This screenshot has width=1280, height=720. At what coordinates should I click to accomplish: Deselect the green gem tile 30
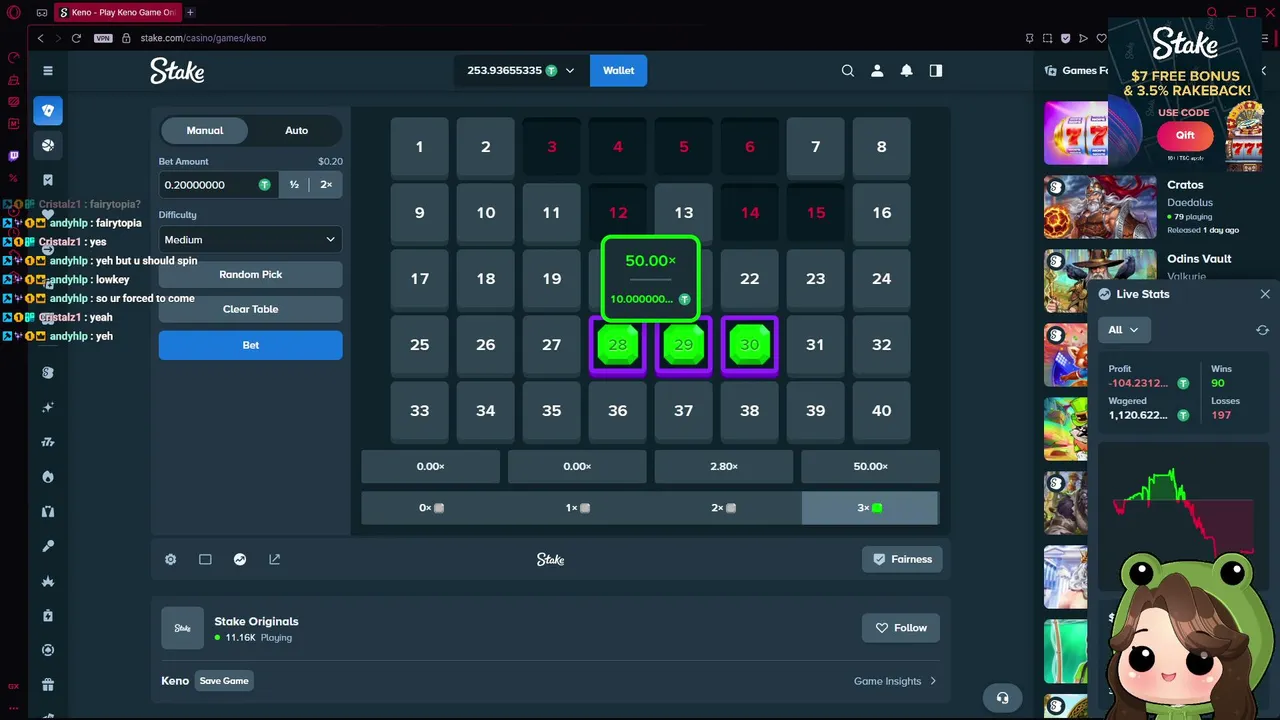(x=750, y=346)
